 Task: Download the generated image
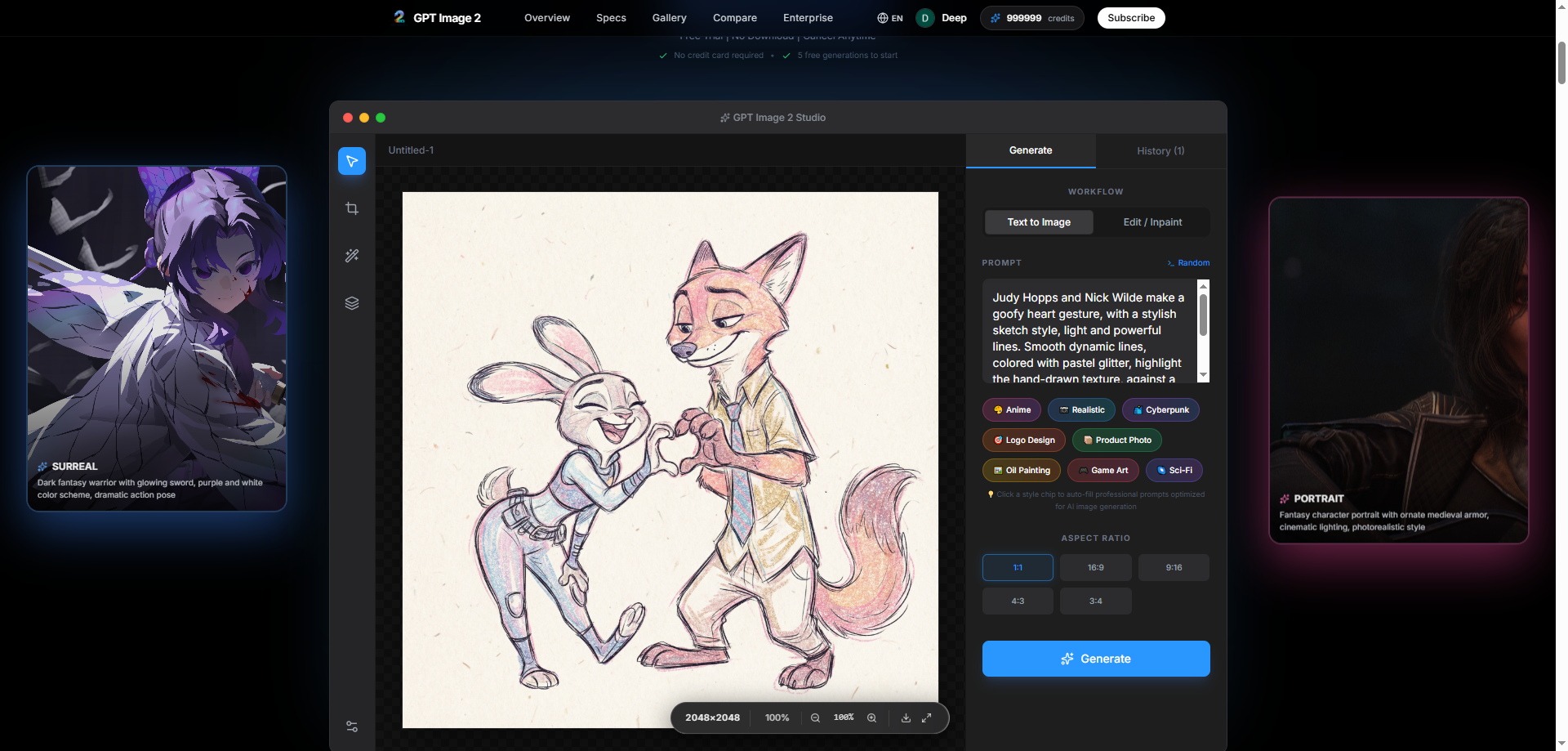(x=905, y=717)
